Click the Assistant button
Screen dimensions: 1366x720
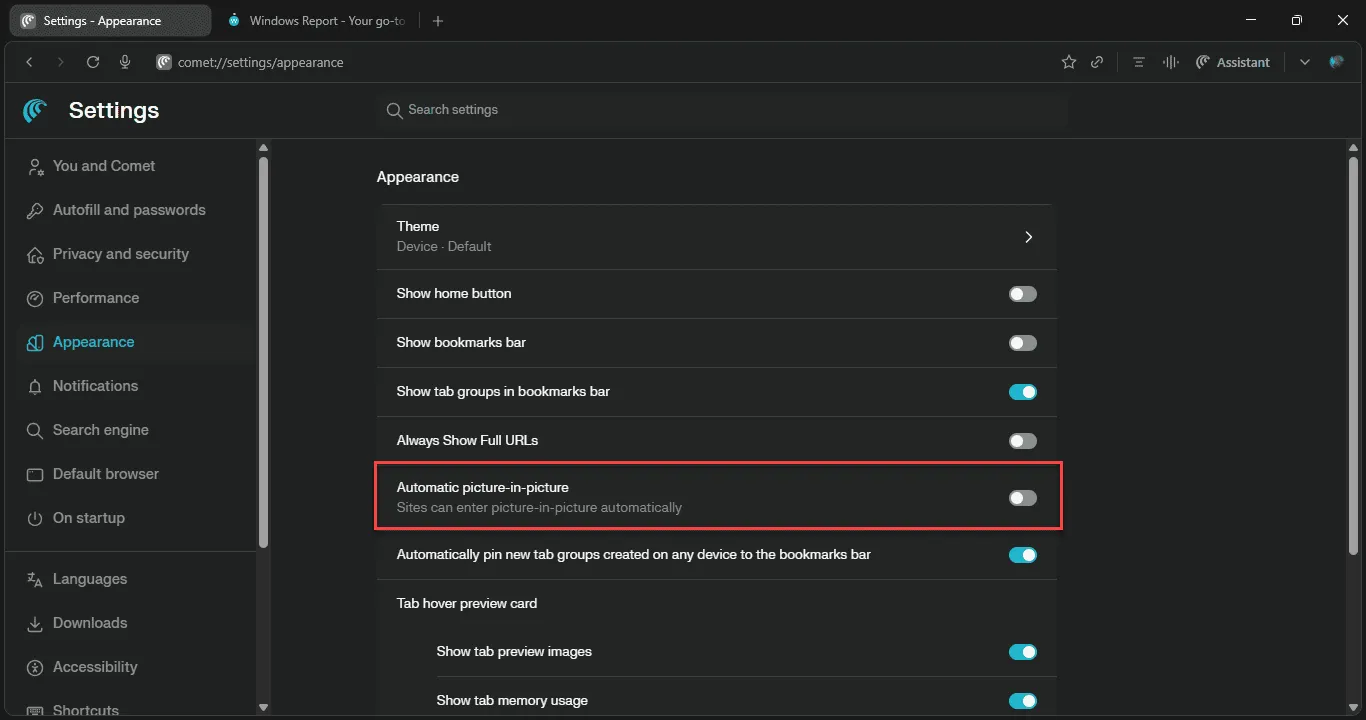pyautogui.click(x=1233, y=62)
